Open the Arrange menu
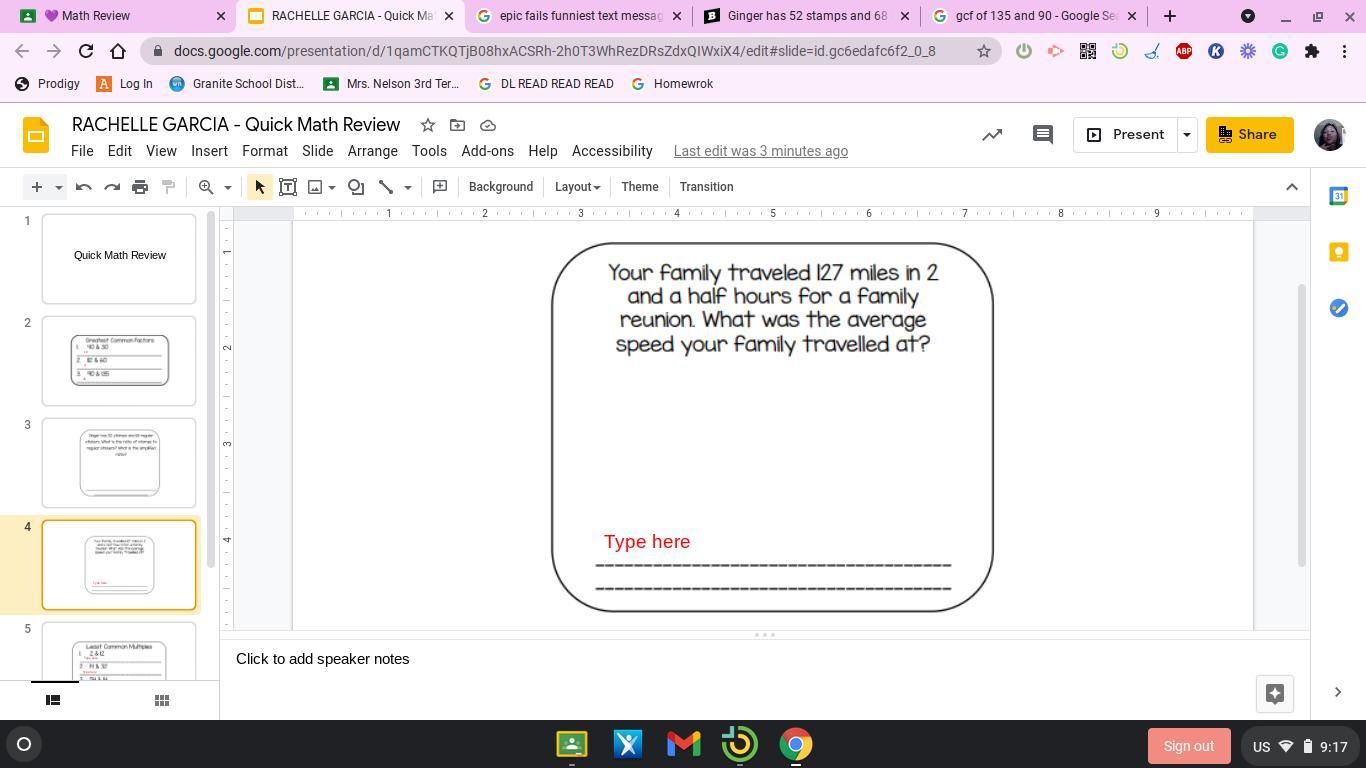This screenshot has height=768, width=1366. 372,151
